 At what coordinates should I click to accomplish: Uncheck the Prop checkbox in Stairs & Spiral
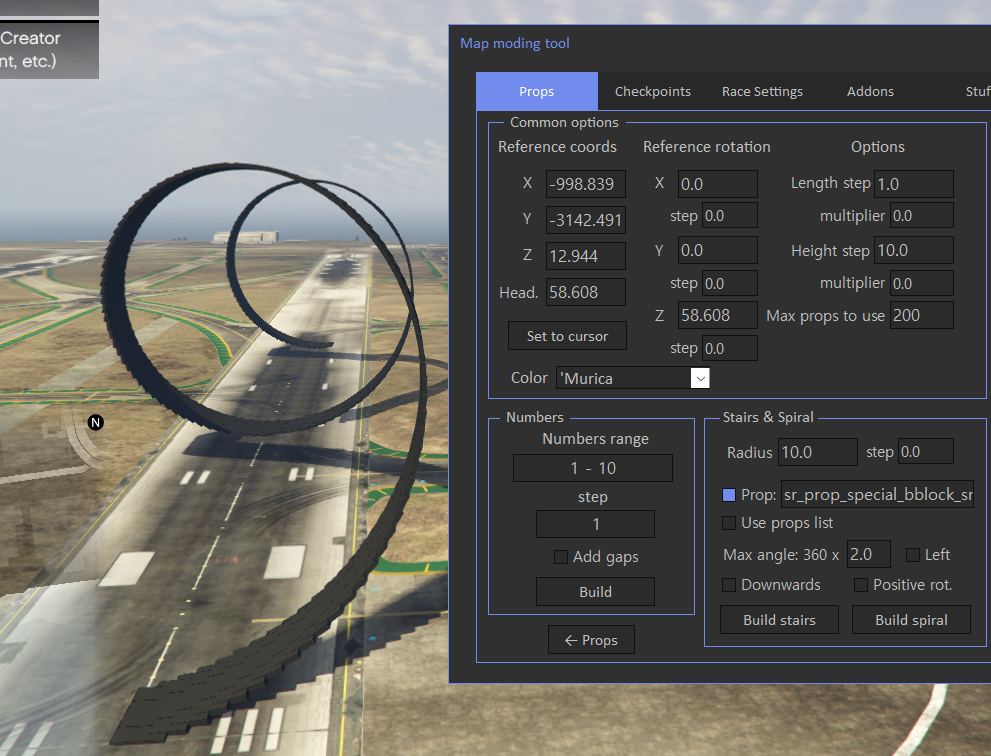[x=729, y=494]
